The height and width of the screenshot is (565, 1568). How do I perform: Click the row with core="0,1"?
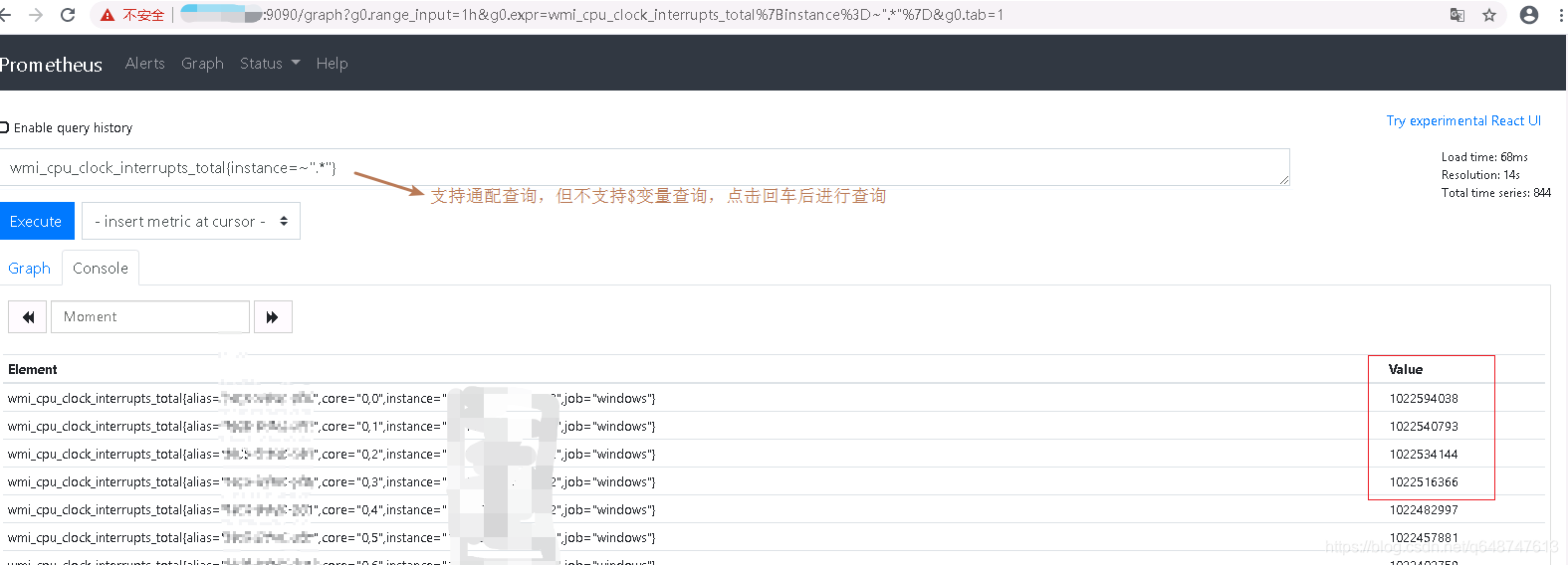tap(774, 426)
